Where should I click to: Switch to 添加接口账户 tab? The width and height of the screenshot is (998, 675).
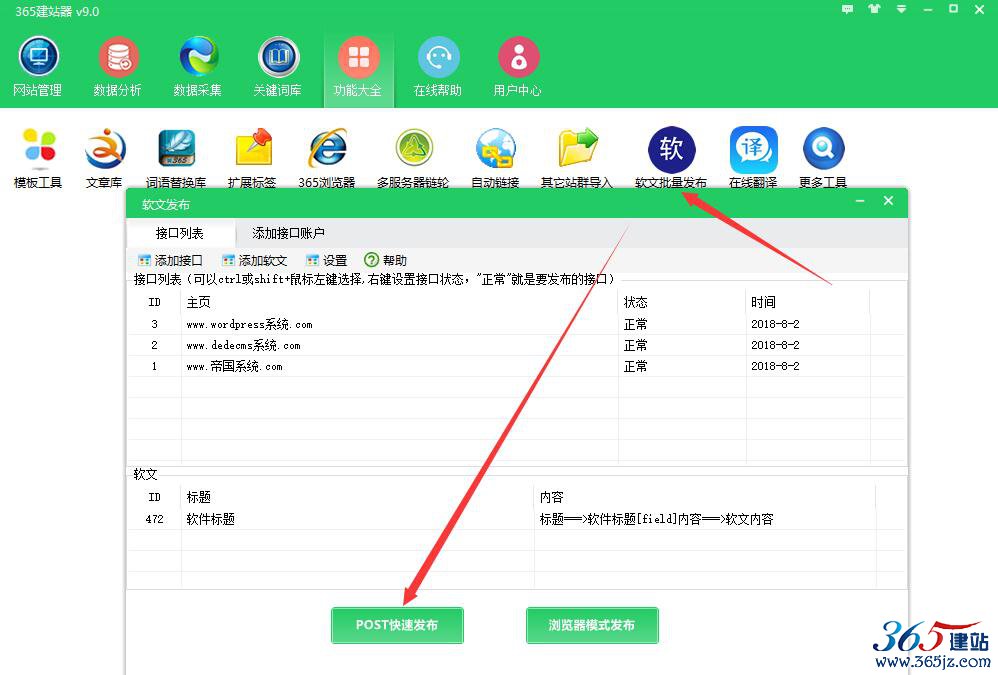288,233
